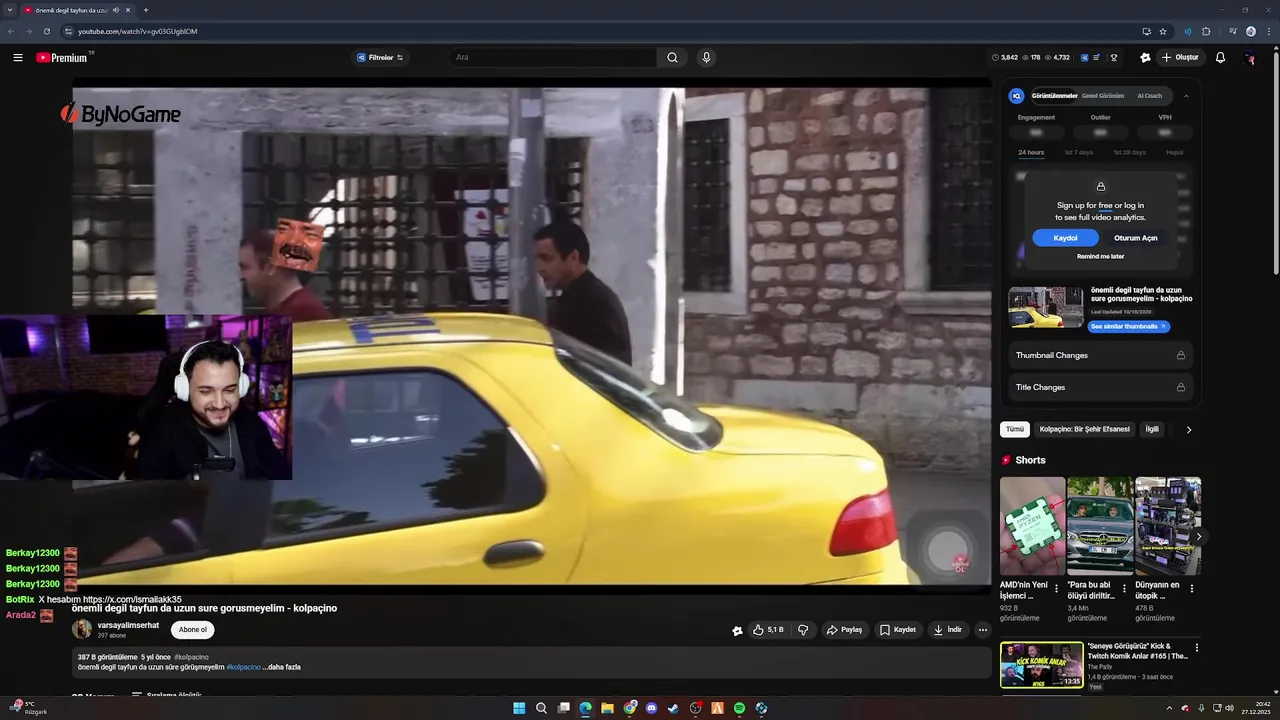The width and height of the screenshot is (1280, 720).
Task: Start voice search with microphone icon
Action: tap(706, 58)
